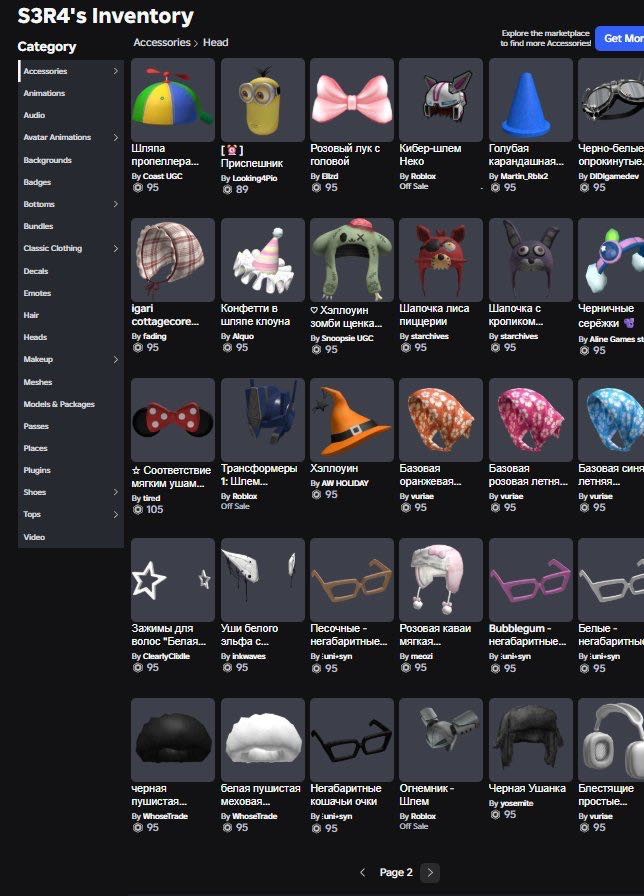Select the Models & Packages category
The height and width of the screenshot is (896, 644).
click(x=59, y=404)
